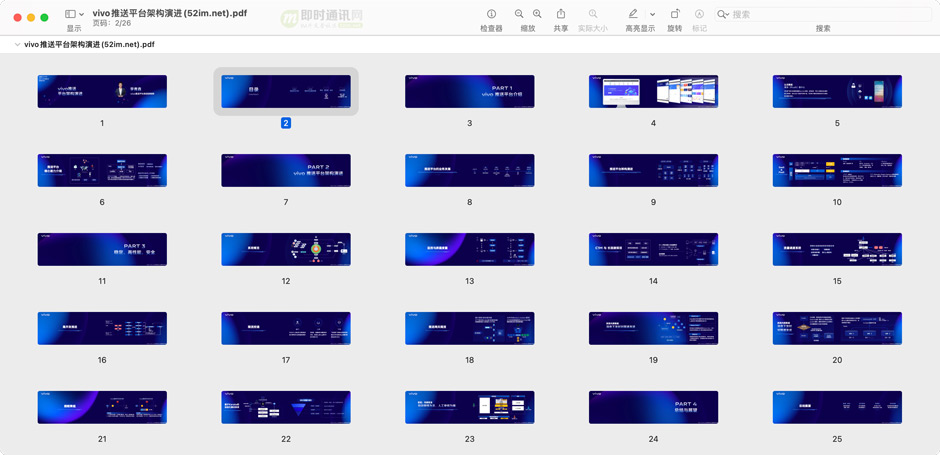Click the blue page number 2 label
The image size is (940, 455).
(x=286, y=123)
